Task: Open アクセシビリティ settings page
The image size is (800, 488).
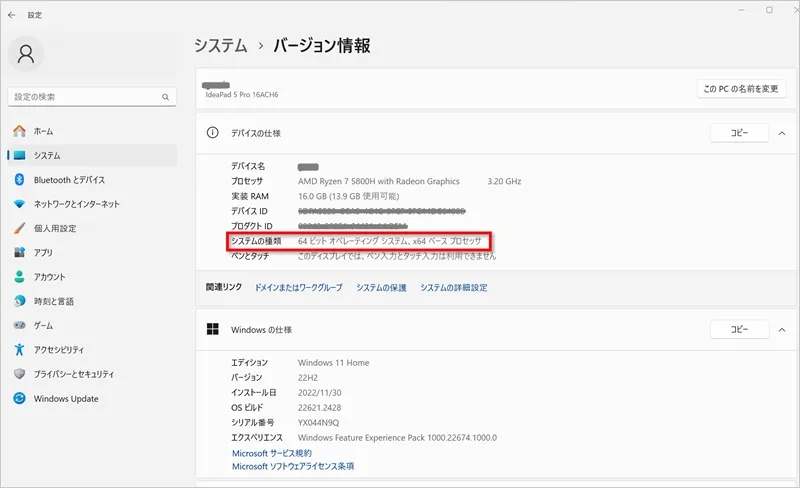Action: (x=92, y=350)
